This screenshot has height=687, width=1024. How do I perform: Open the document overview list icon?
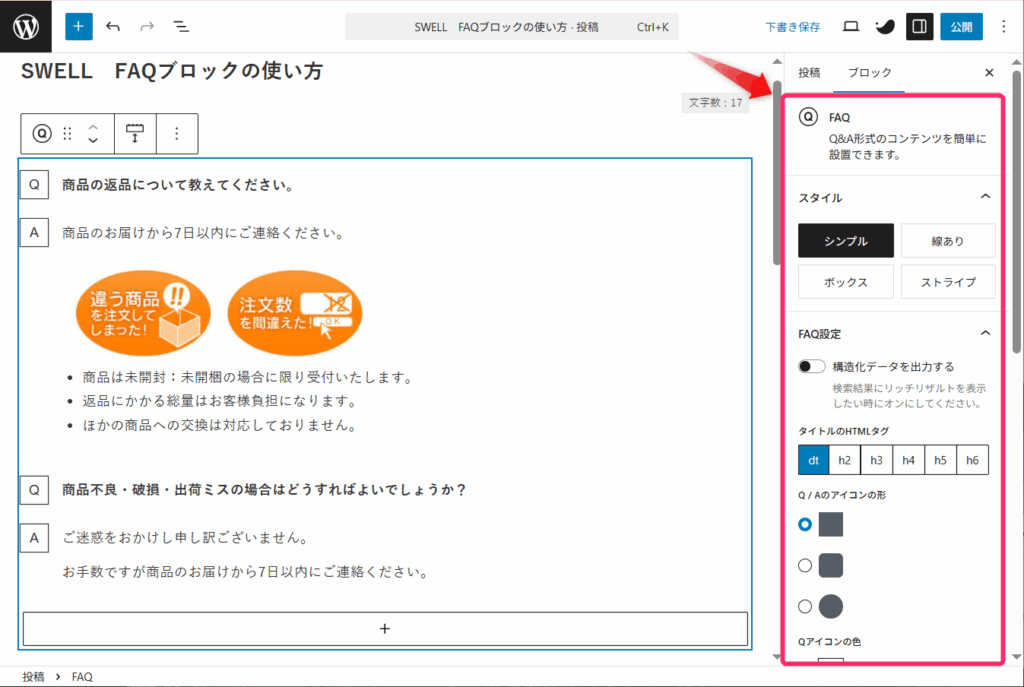[181, 27]
